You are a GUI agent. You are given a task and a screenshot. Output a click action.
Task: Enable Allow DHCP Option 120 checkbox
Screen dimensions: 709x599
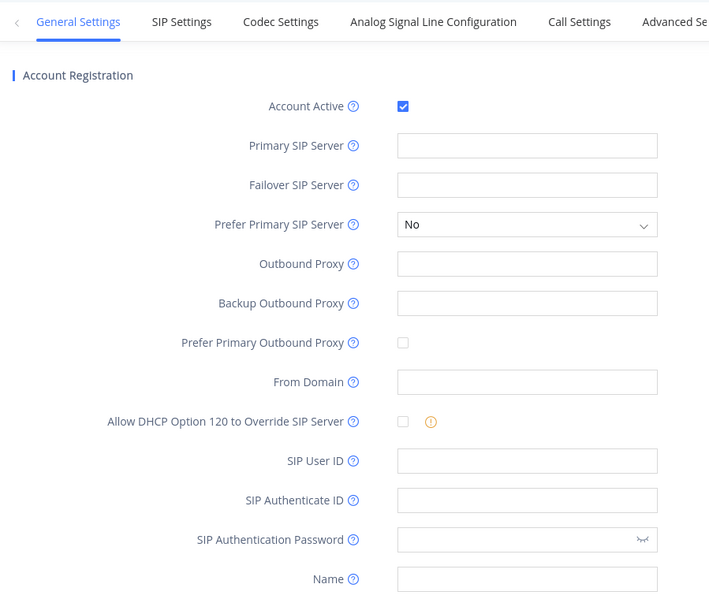[x=403, y=421]
